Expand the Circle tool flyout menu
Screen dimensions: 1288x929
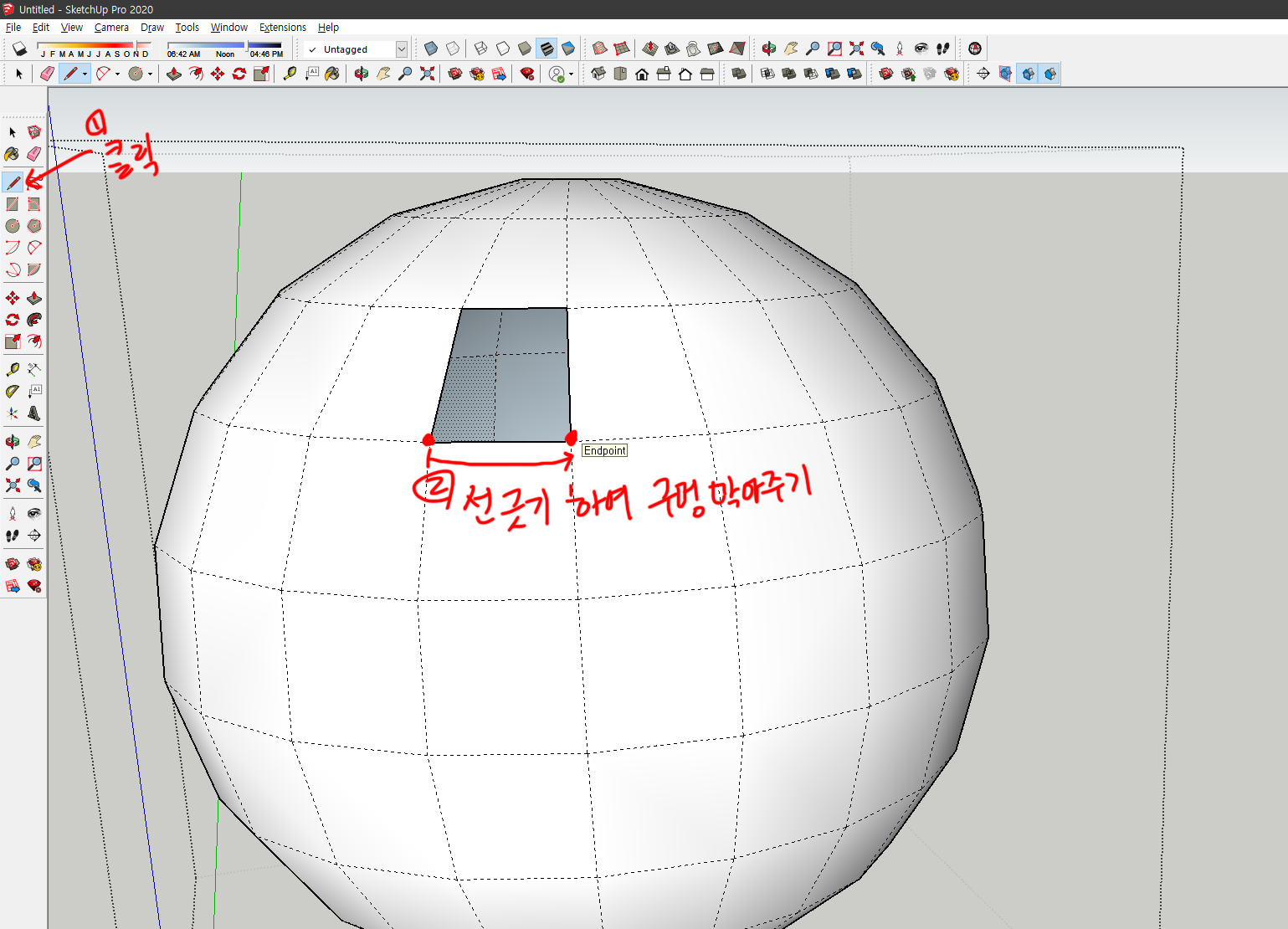point(149,74)
